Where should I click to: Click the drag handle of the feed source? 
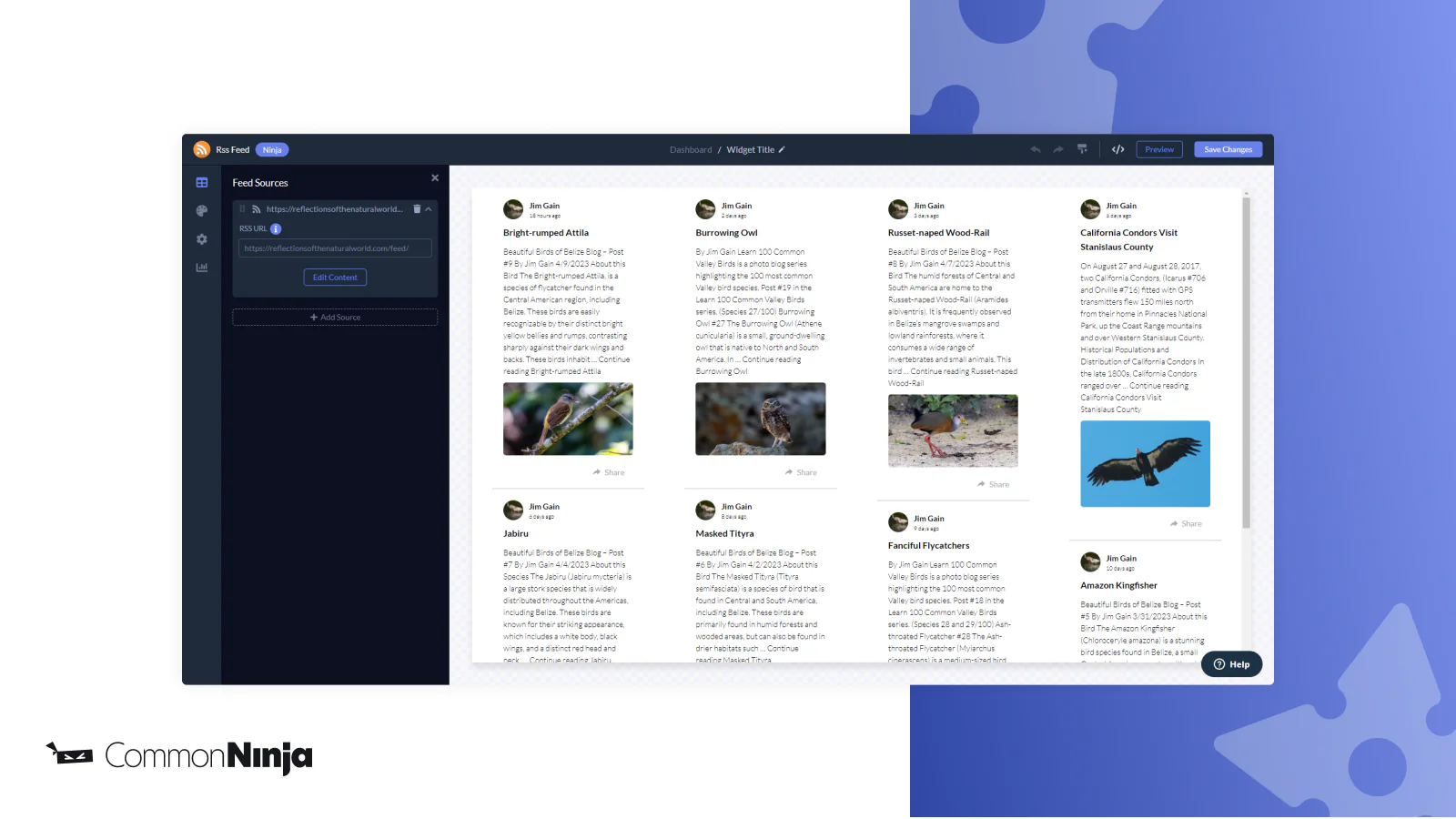[242, 209]
